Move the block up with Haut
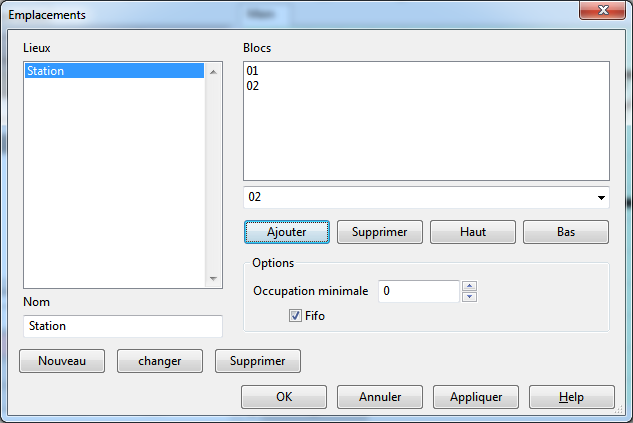Image resolution: width=633 pixels, height=423 pixels. 473,231
